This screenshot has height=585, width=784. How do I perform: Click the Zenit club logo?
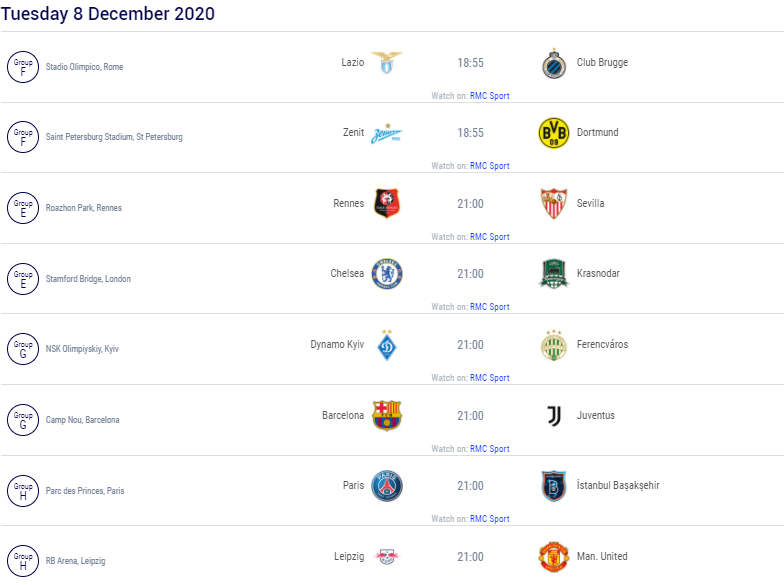386,134
